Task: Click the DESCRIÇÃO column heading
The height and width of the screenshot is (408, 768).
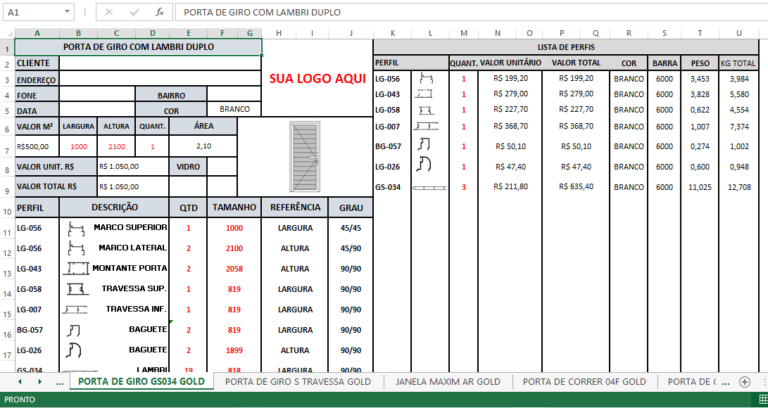Action: tap(114, 208)
